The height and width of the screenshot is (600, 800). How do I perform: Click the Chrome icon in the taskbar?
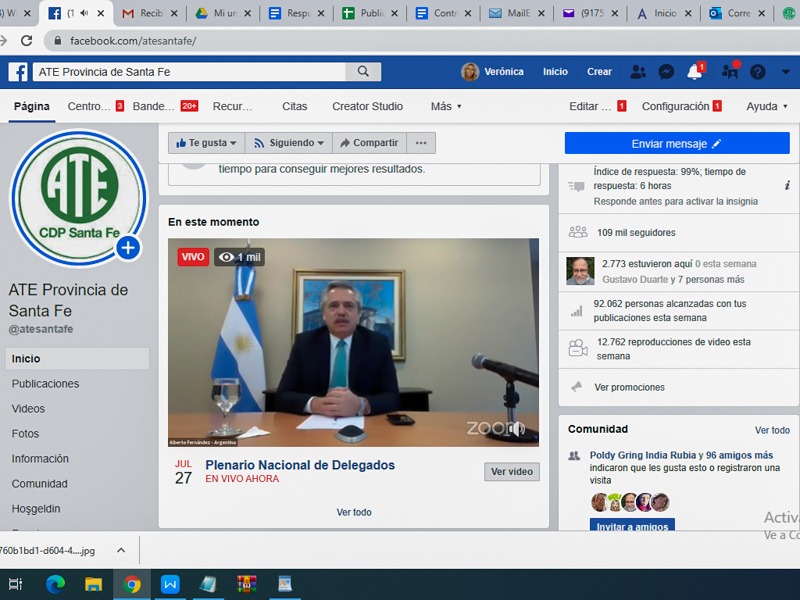click(132, 584)
